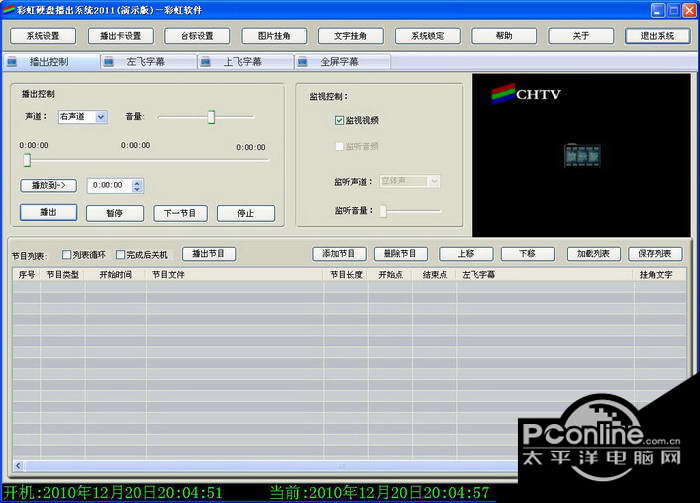Click the play-to time input field
Viewport: 700px width, 503px height.
tap(110, 185)
